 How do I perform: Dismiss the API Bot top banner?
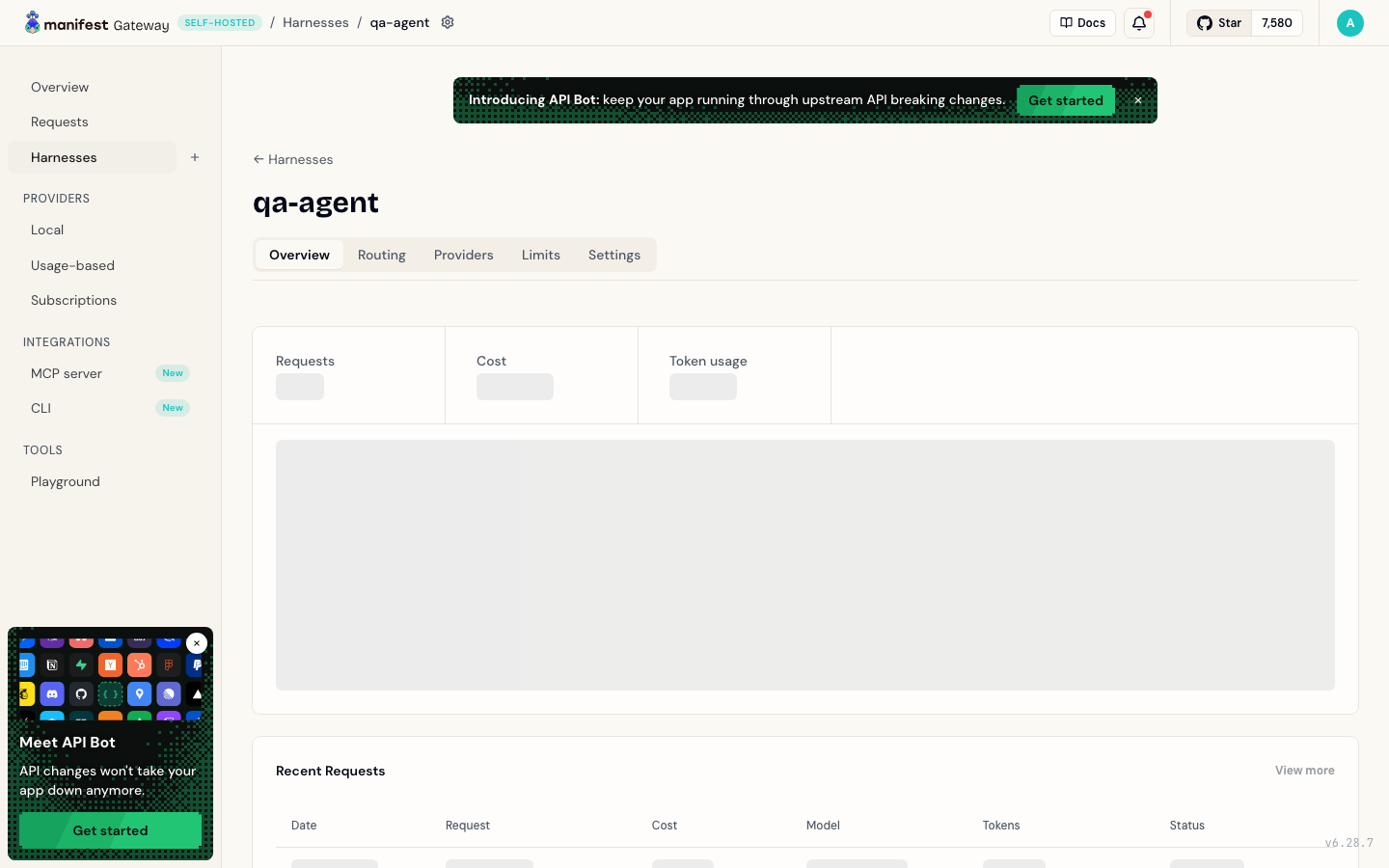[1138, 100]
